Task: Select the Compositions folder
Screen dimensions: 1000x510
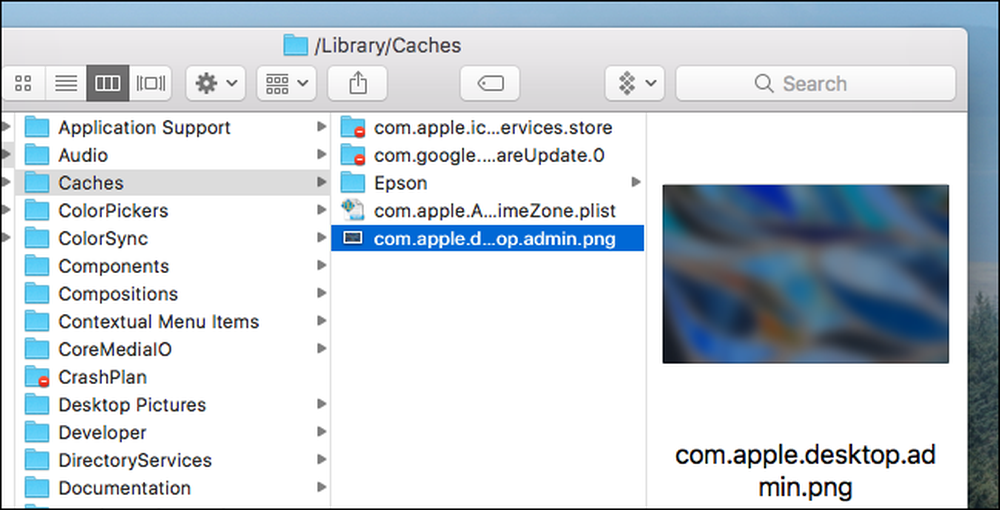Action: (x=173, y=294)
